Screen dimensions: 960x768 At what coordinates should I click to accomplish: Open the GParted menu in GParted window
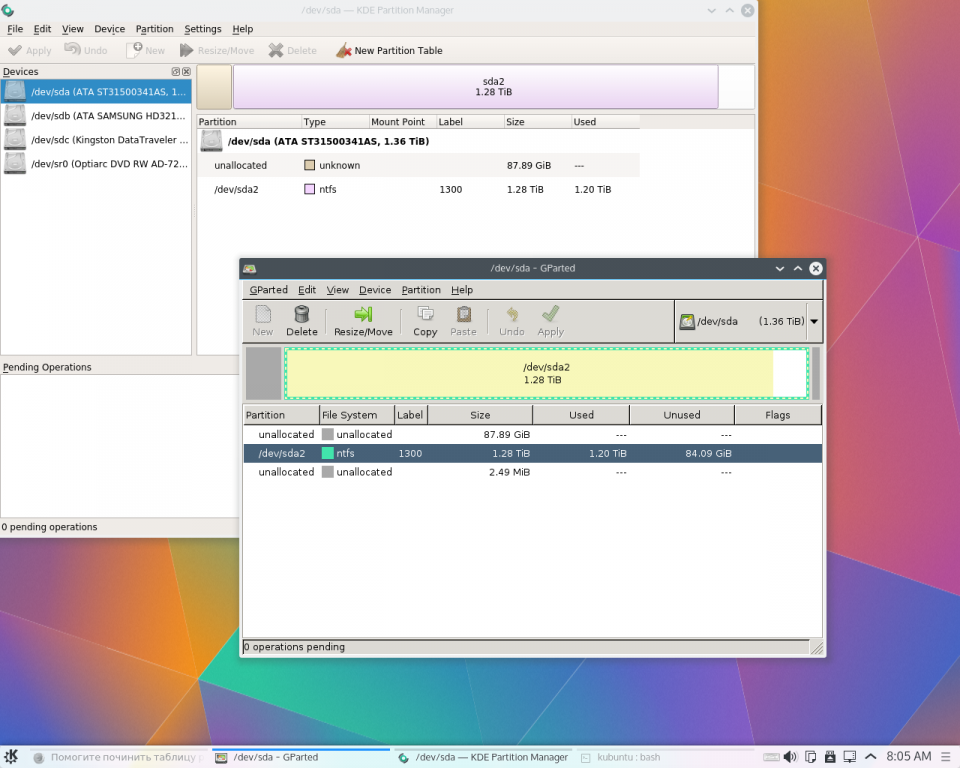click(268, 290)
